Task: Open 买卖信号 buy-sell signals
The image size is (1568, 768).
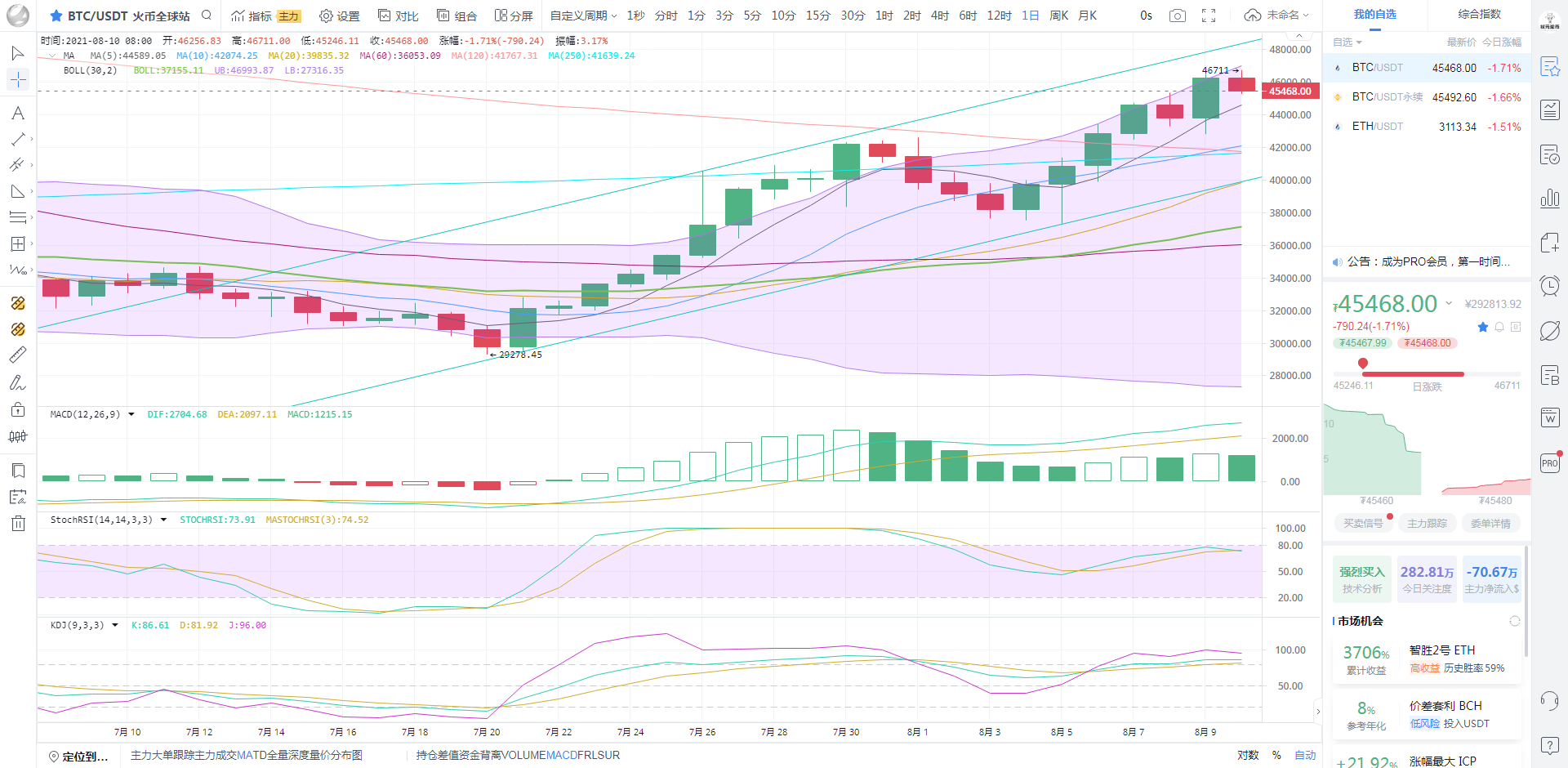Action: tap(1363, 524)
